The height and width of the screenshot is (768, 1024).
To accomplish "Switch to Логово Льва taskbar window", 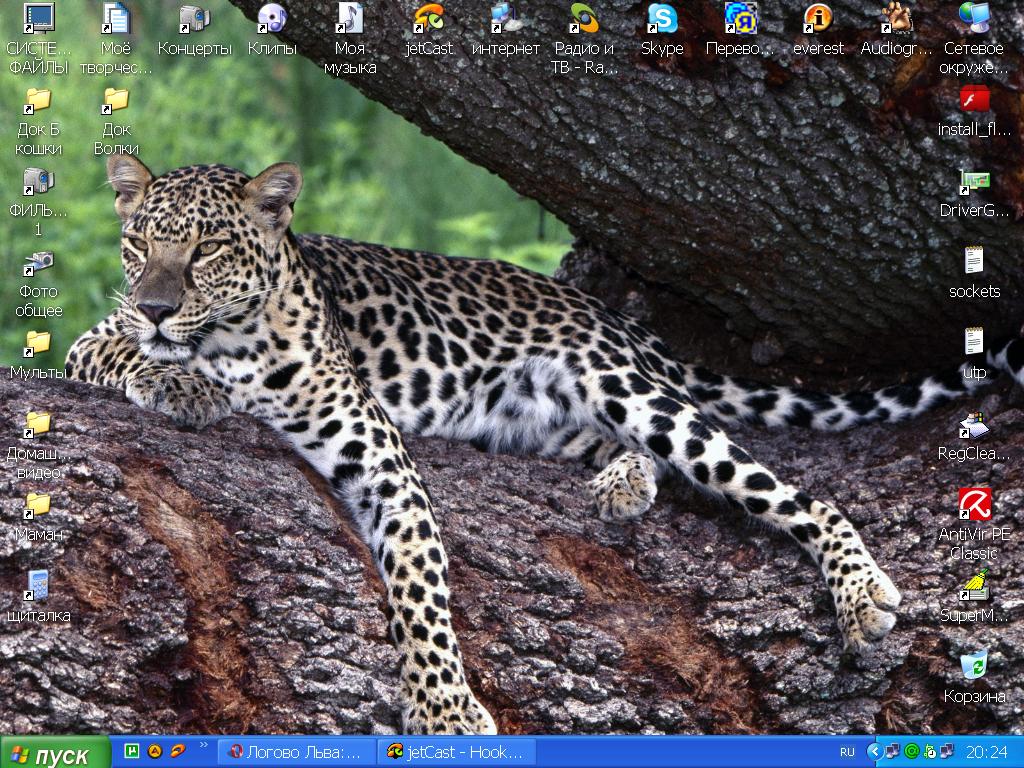I will [x=297, y=753].
